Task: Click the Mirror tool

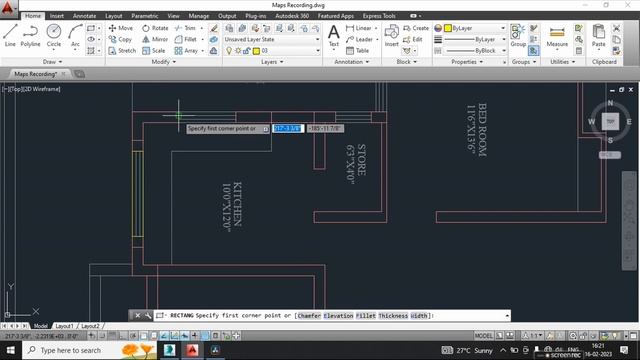Action: coord(155,40)
